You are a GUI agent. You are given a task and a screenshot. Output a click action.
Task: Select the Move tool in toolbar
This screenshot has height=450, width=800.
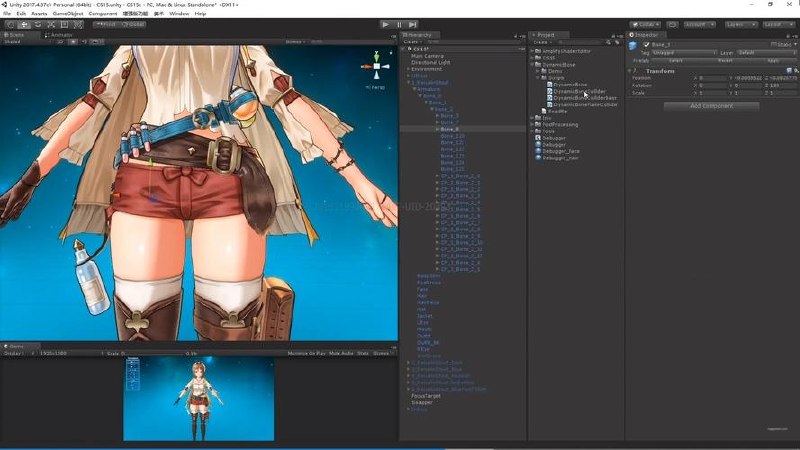click(x=24, y=24)
